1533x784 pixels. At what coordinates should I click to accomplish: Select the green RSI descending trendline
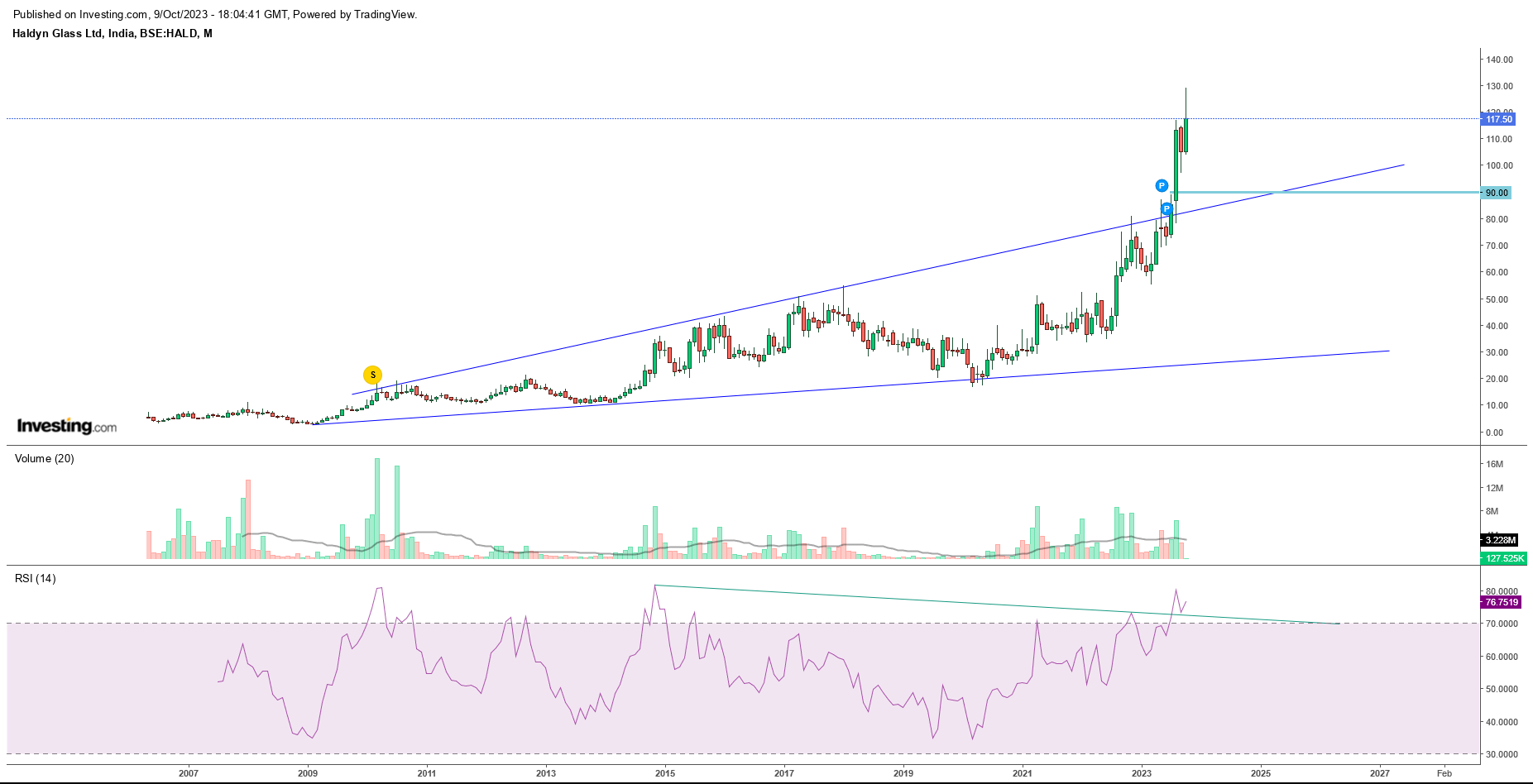click(x=910, y=602)
